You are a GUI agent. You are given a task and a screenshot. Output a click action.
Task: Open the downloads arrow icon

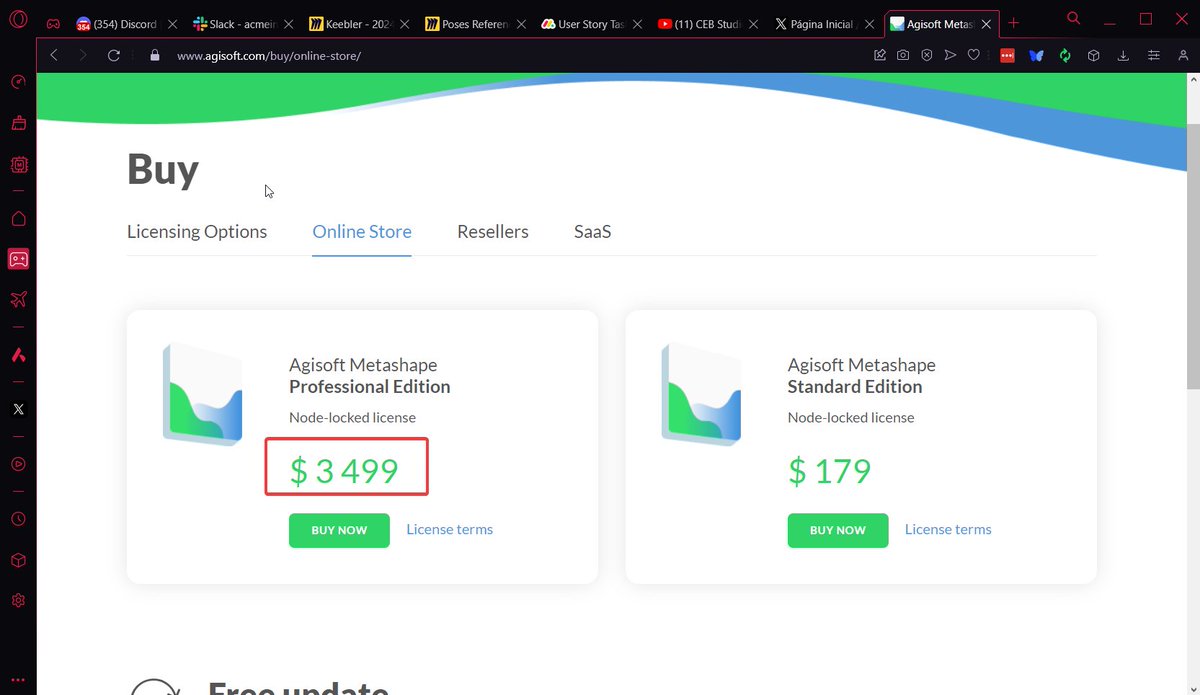1123,55
